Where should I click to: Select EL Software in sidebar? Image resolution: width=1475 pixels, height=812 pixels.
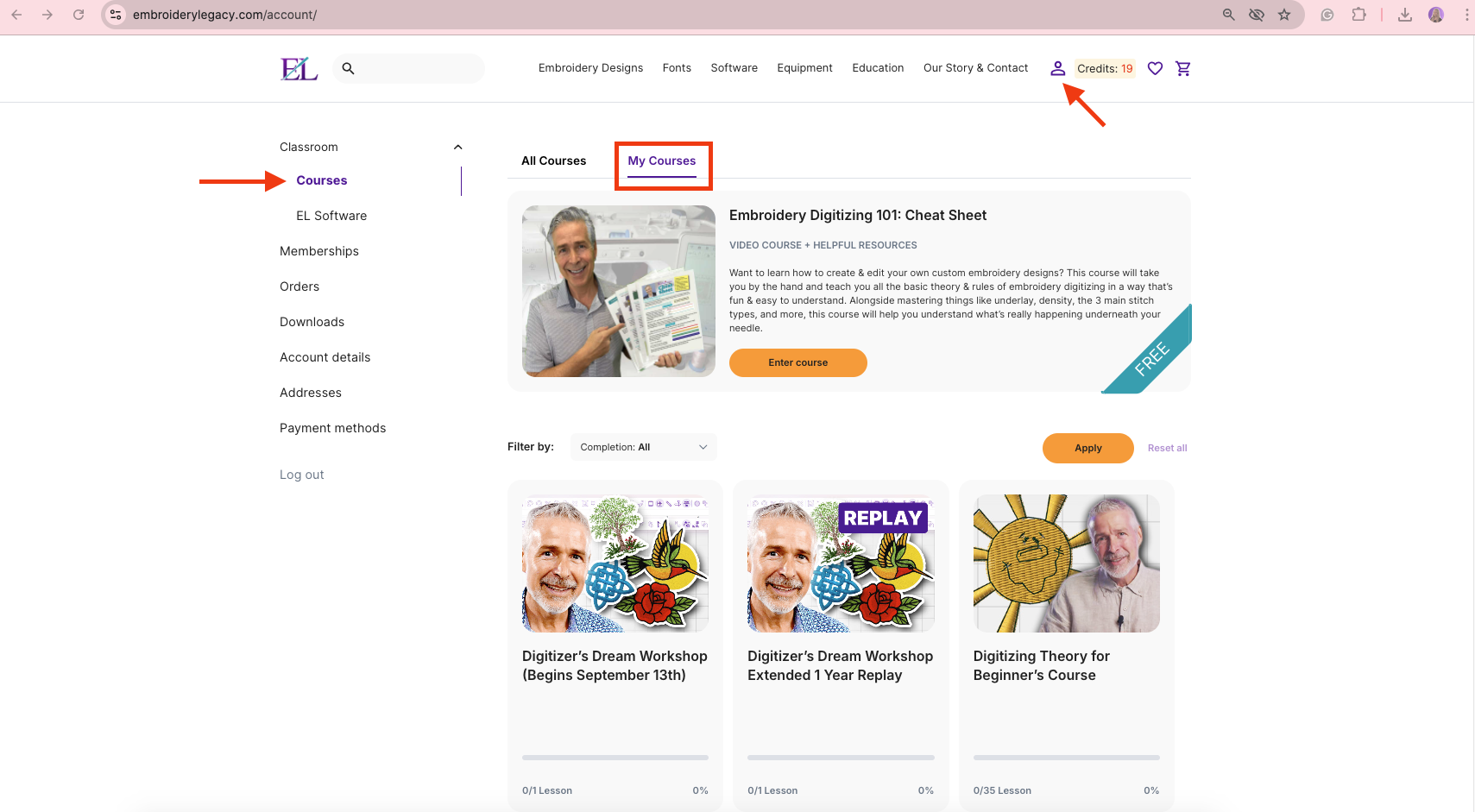331,216
